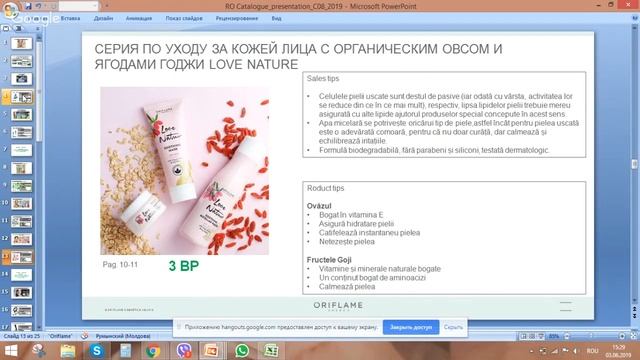Click the thumbnail pane scroll up arrow
The height and width of the screenshot is (360, 640).
coord(39,38)
